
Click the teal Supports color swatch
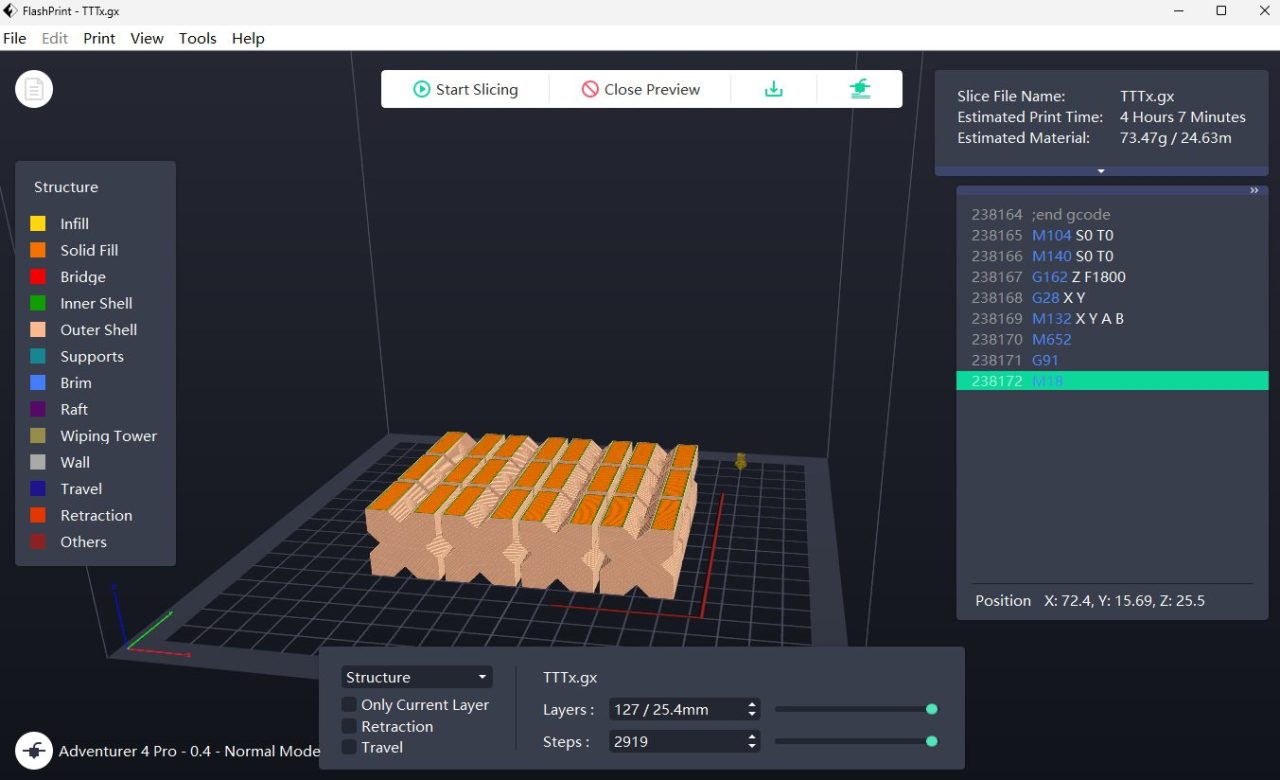38,356
